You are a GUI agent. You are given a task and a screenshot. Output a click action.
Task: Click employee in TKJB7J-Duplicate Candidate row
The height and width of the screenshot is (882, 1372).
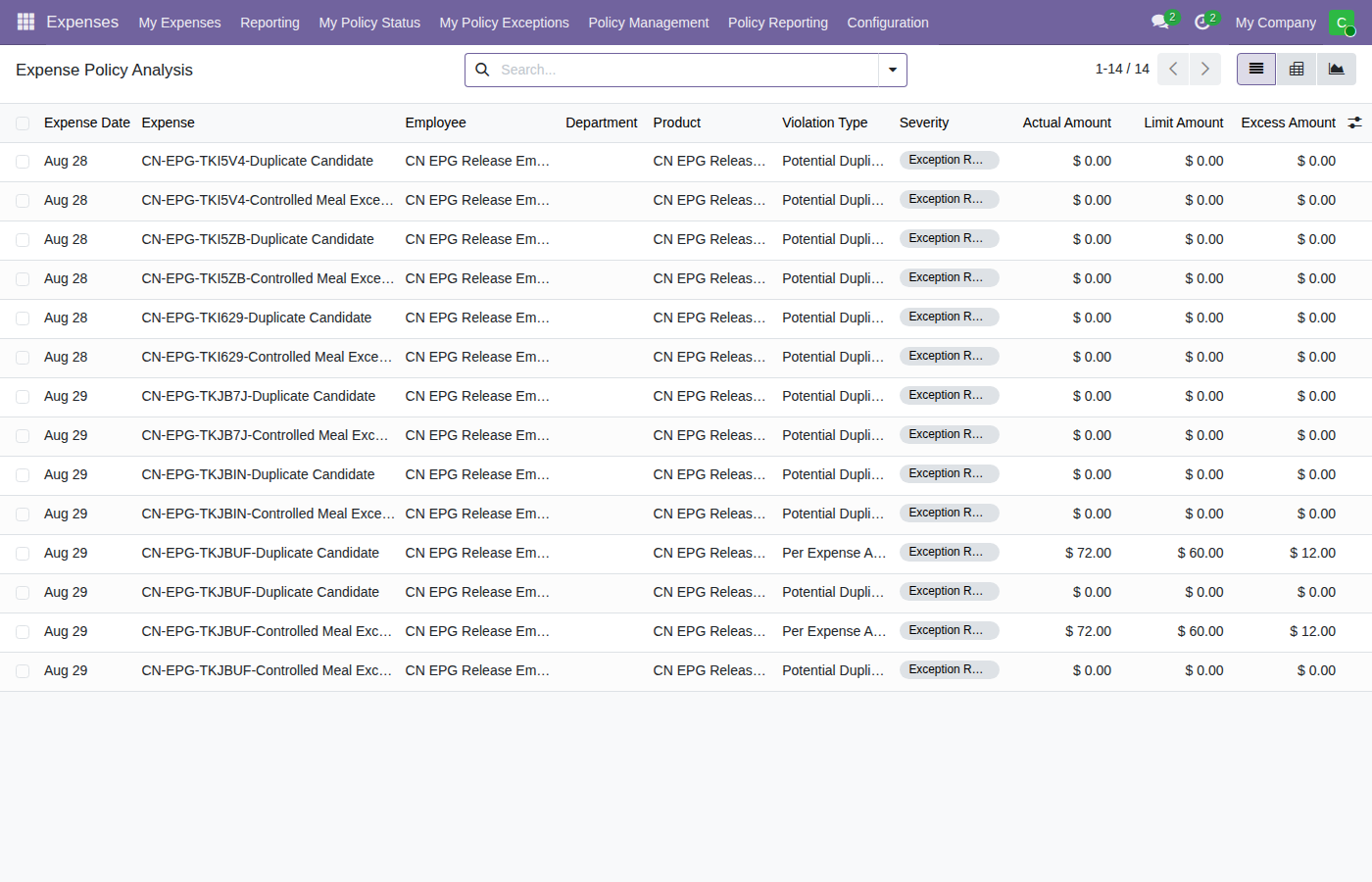point(477,396)
